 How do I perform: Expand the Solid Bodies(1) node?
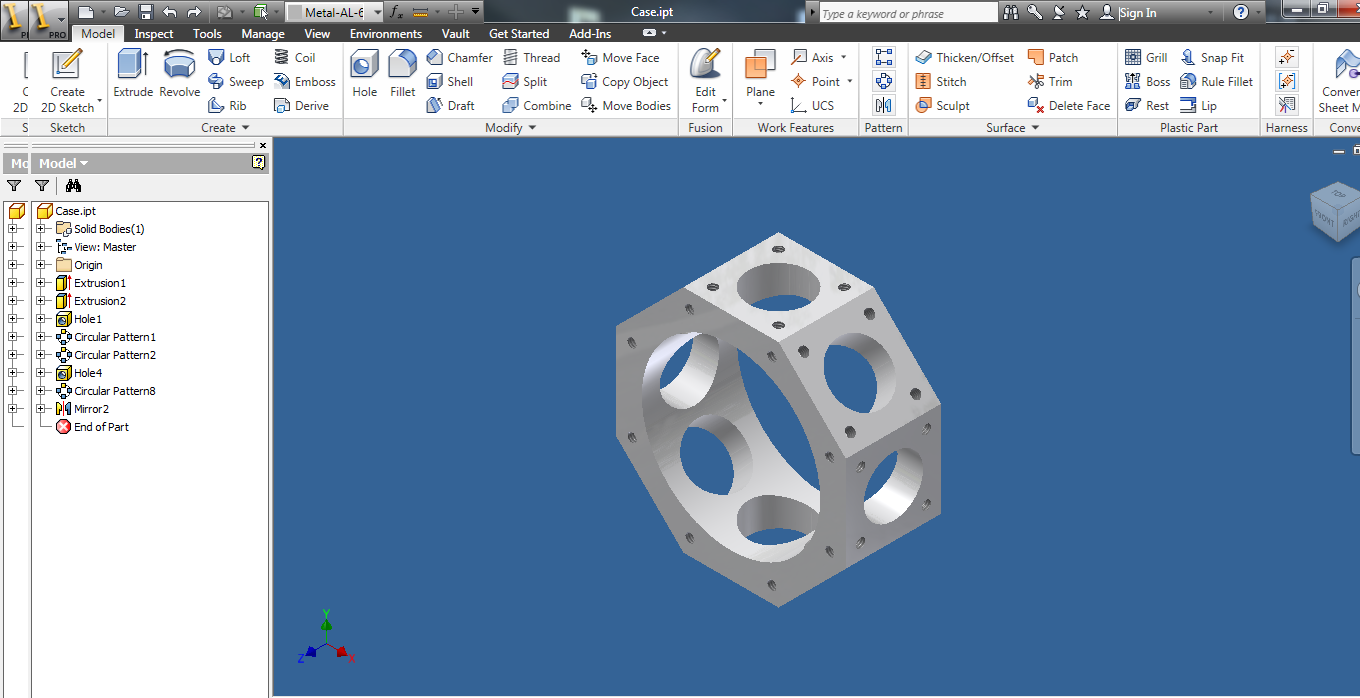point(40,229)
